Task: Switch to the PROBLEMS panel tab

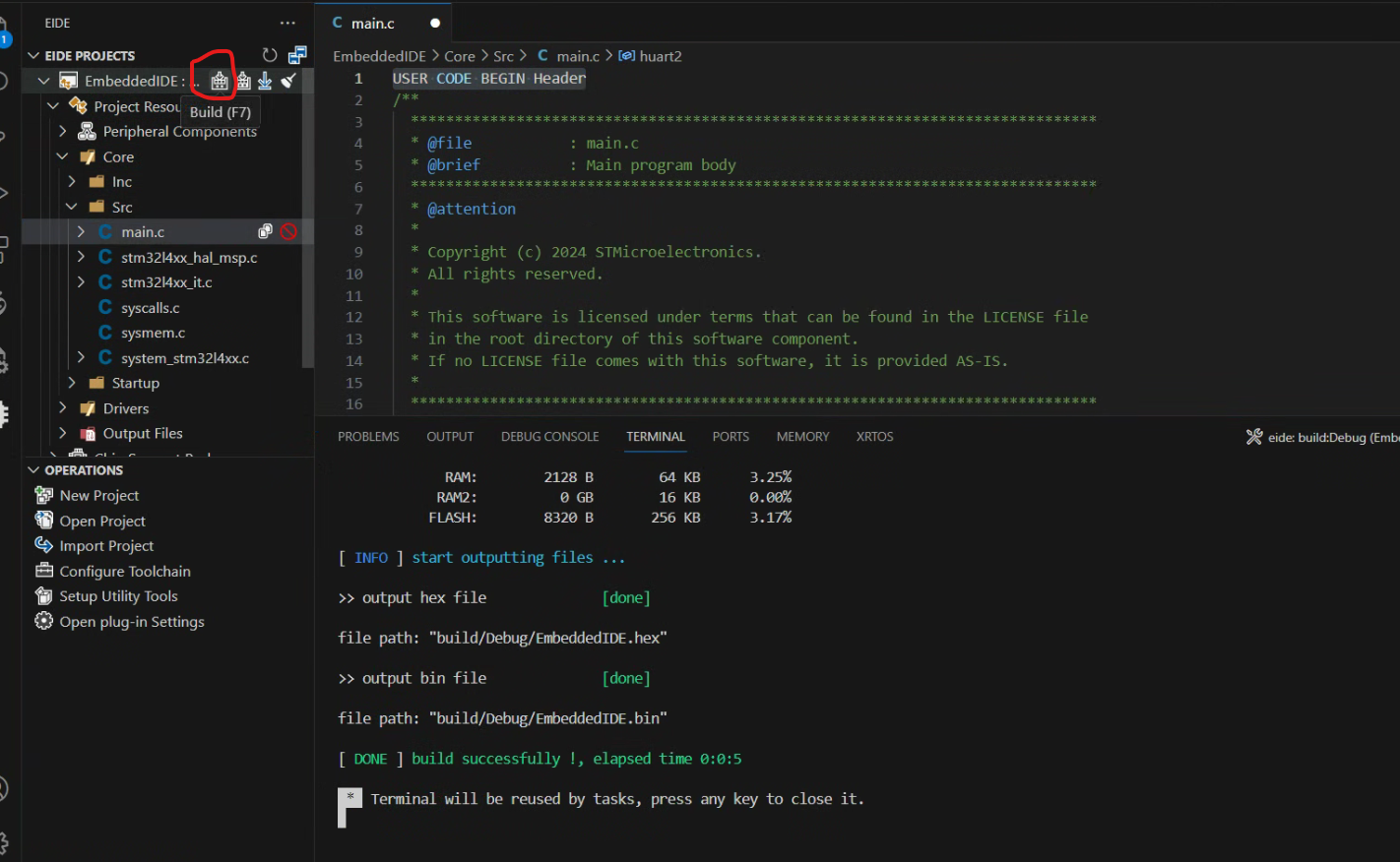Action: tap(368, 437)
